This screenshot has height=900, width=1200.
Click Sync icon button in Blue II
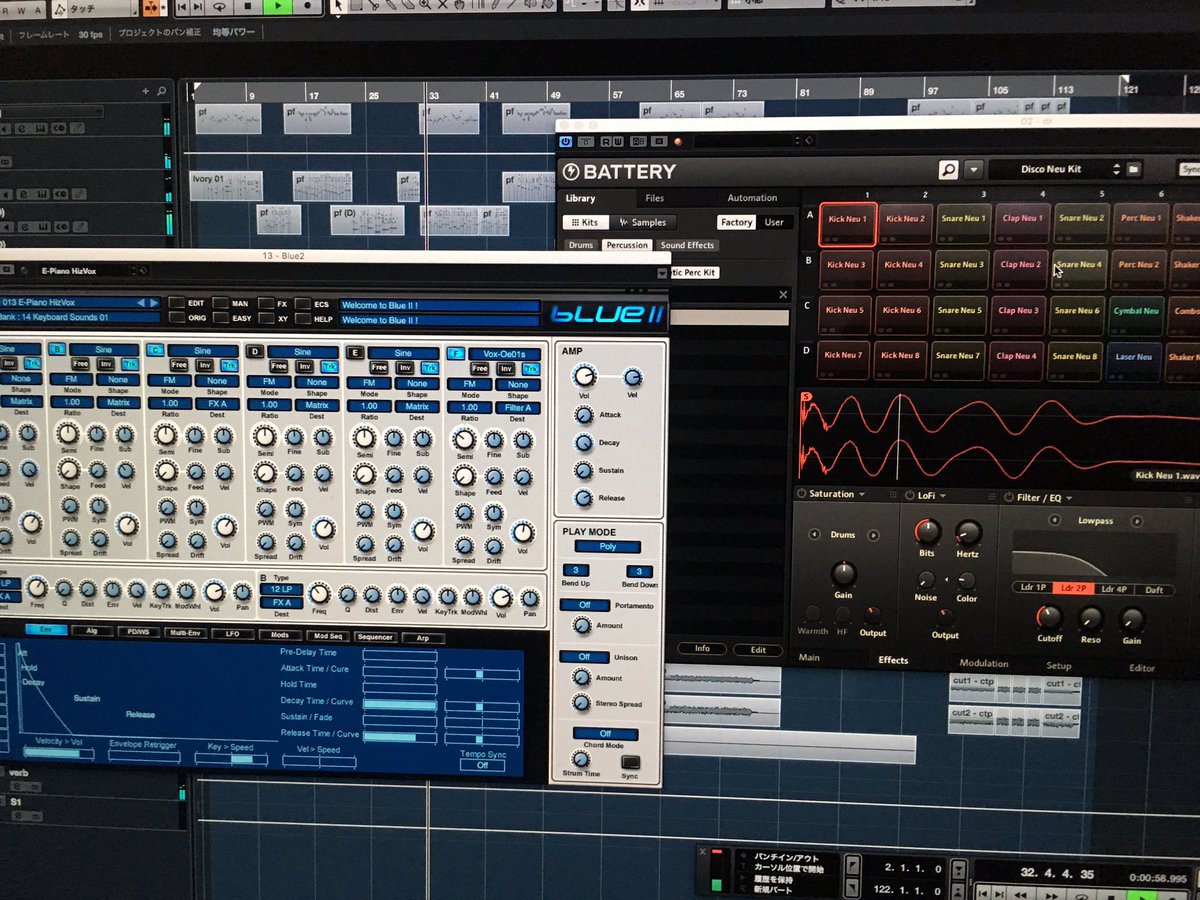[629, 763]
